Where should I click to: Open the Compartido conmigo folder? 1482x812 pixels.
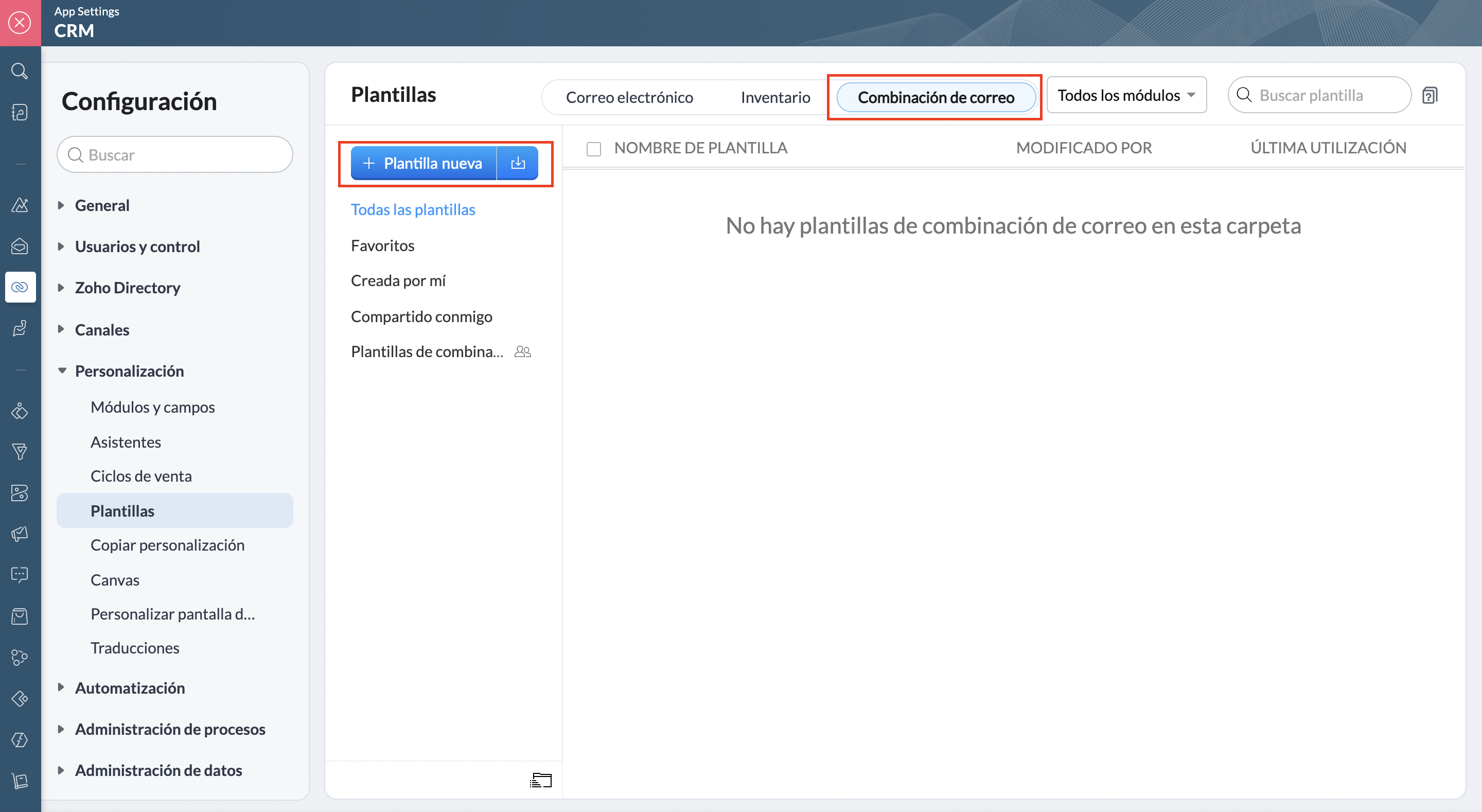pyautogui.click(x=421, y=316)
